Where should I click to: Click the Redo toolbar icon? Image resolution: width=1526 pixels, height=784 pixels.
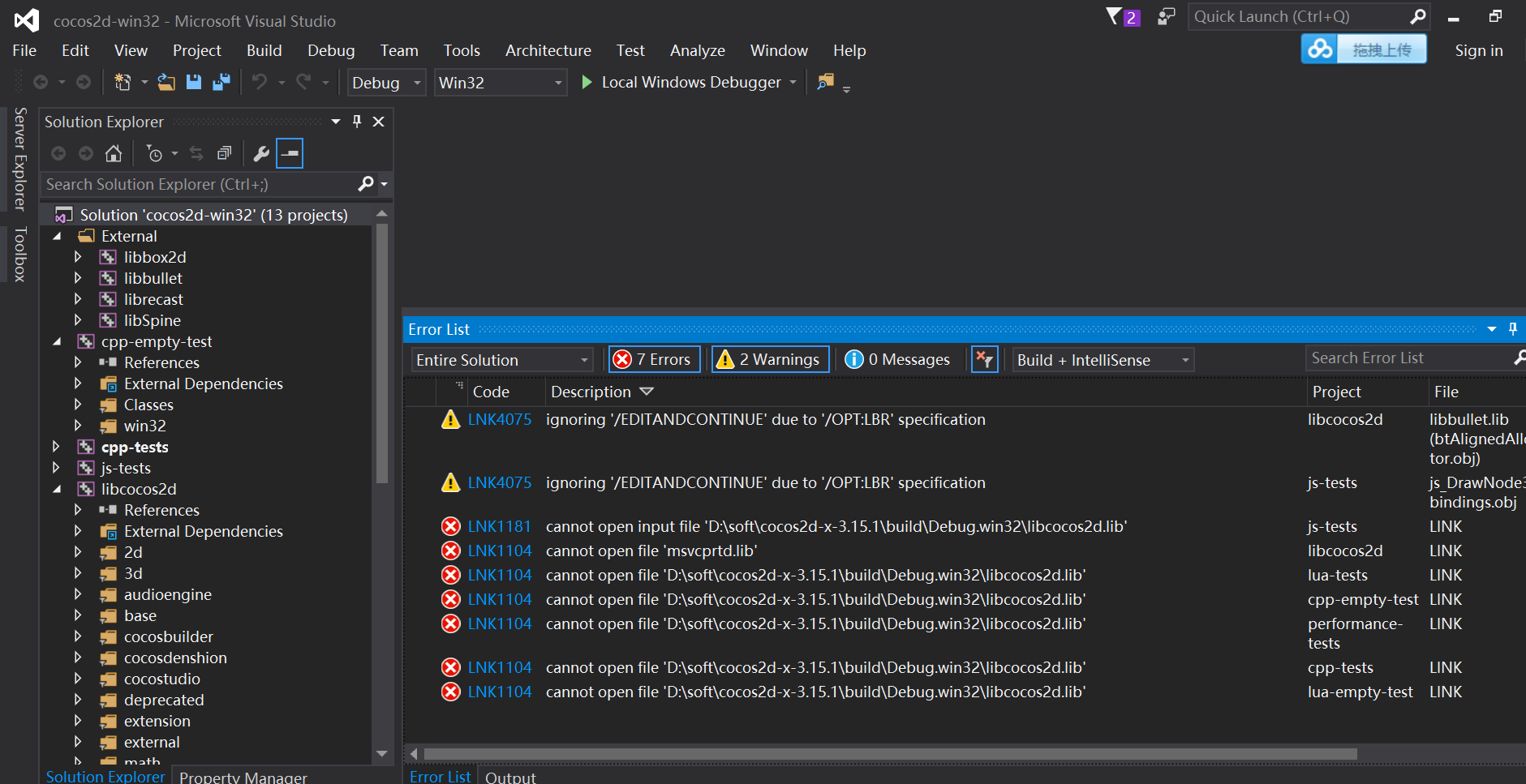click(303, 82)
